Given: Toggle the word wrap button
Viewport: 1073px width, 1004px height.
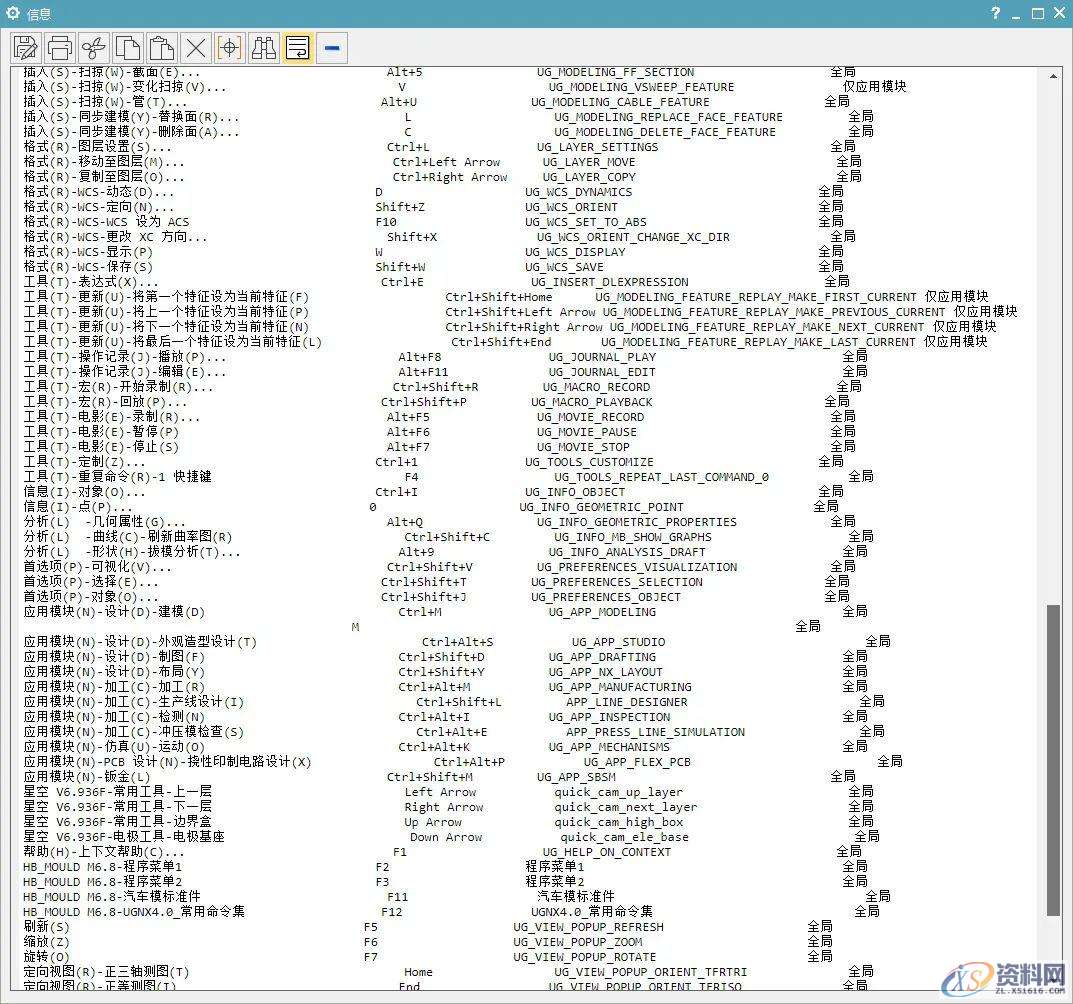Looking at the screenshot, I should (298, 47).
